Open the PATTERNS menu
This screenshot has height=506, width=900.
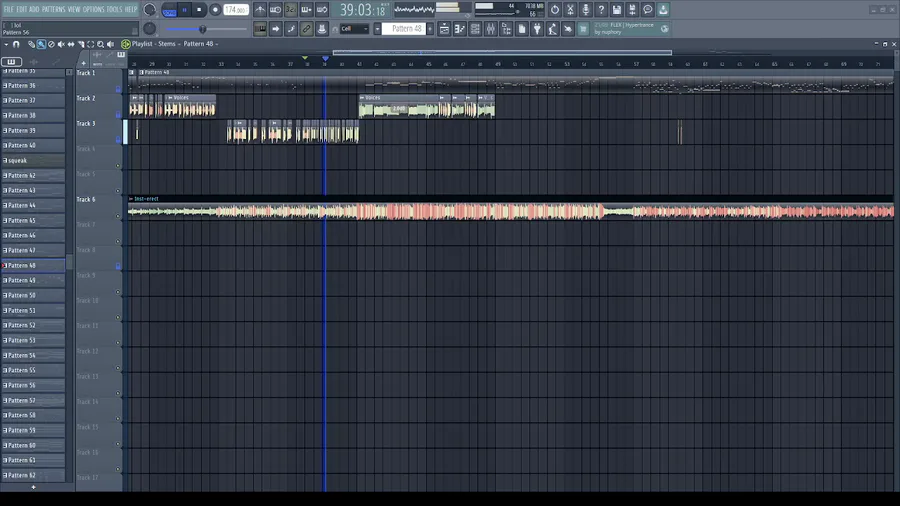pos(53,9)
